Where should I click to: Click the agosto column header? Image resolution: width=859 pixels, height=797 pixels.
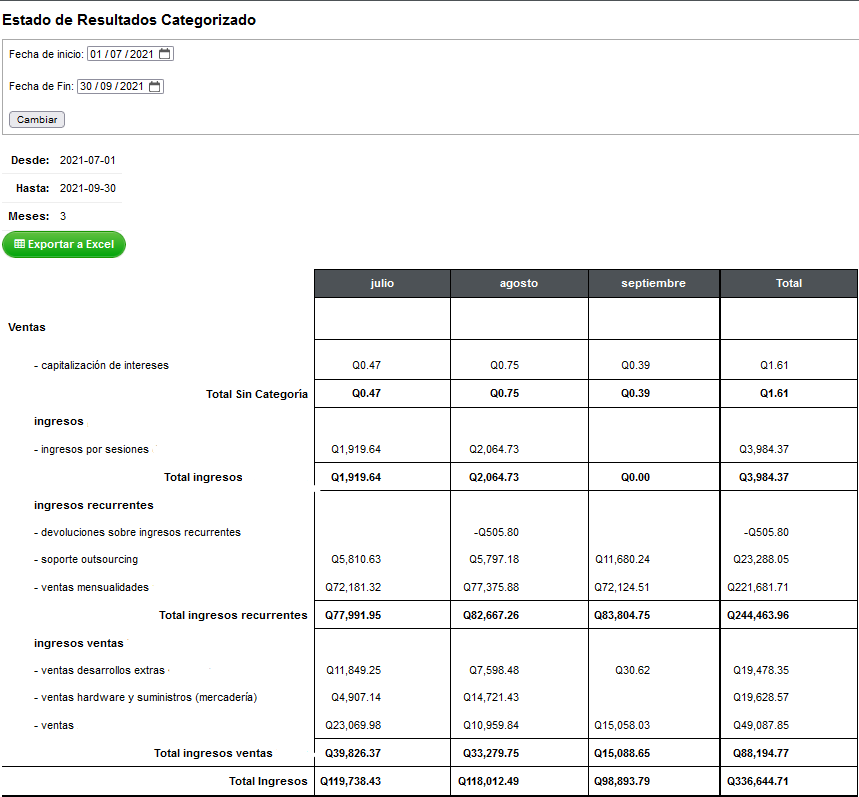tap(519, 283)
